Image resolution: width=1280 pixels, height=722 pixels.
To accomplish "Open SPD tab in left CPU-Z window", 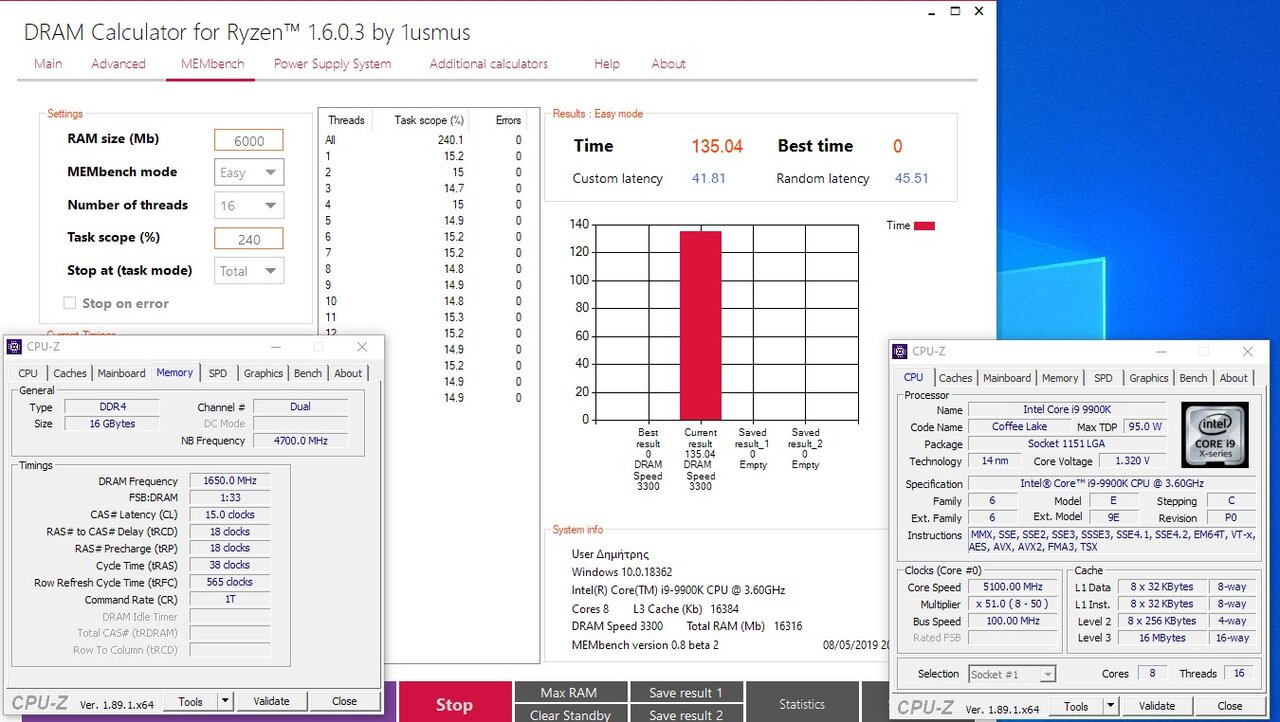I will (x=218, y=373).
